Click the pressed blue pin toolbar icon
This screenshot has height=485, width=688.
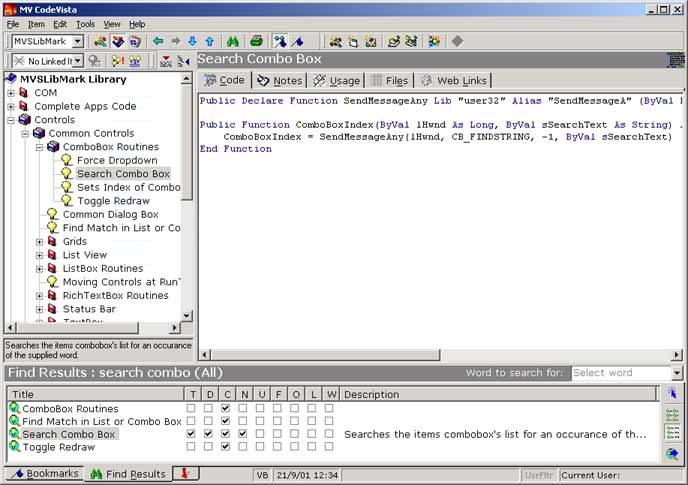pyautogui.click(x=280, y=41)
